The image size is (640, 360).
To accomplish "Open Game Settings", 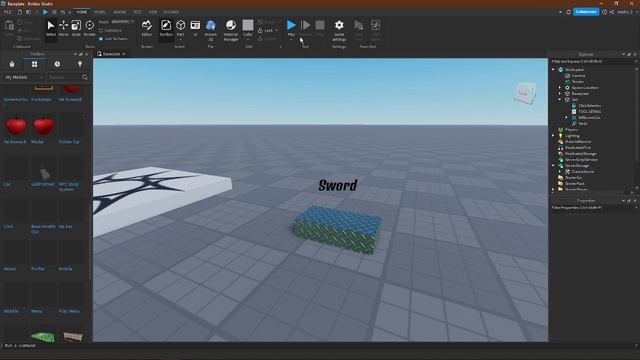I will (339, 30).
